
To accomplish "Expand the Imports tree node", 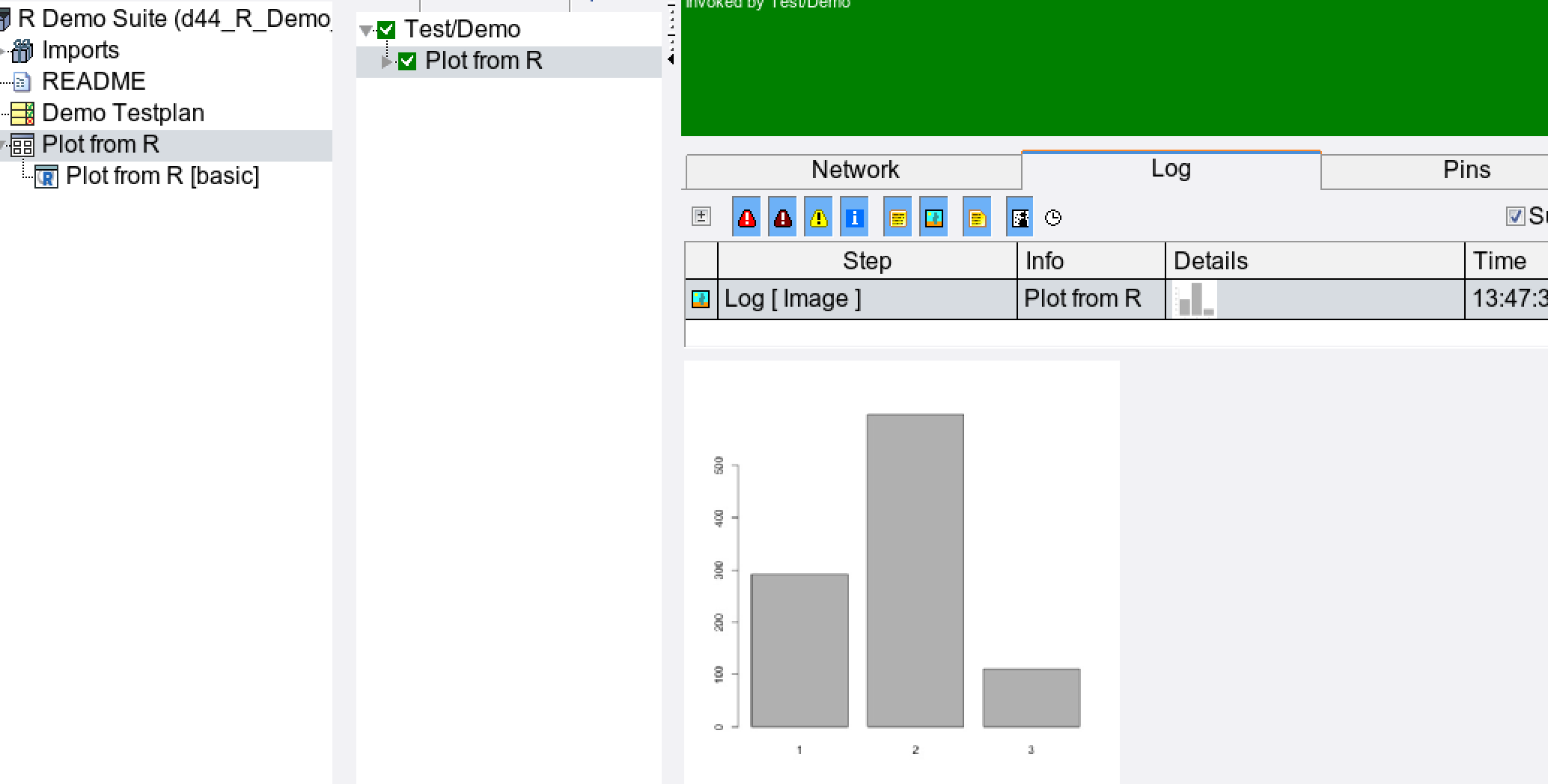I will pyautogui.click(x=3, y=51).
